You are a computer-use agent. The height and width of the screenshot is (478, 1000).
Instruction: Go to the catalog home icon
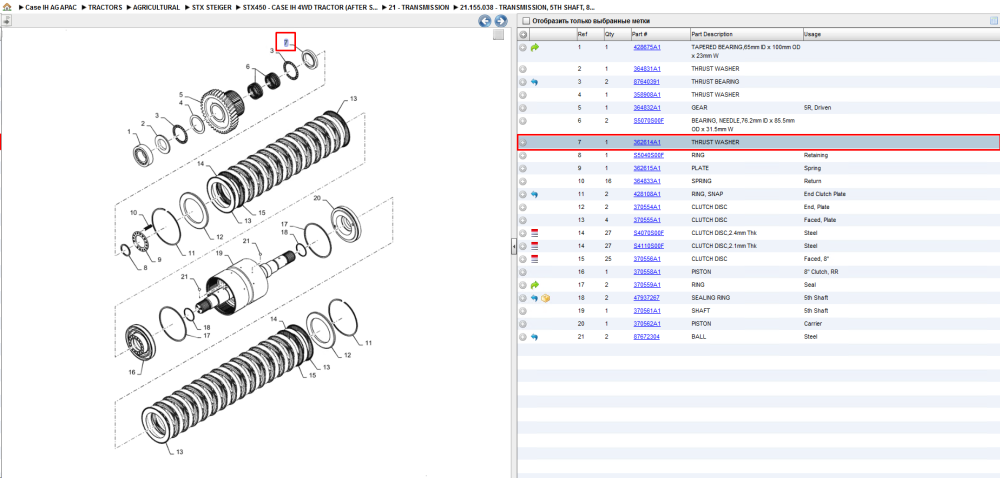click(6, 7)
